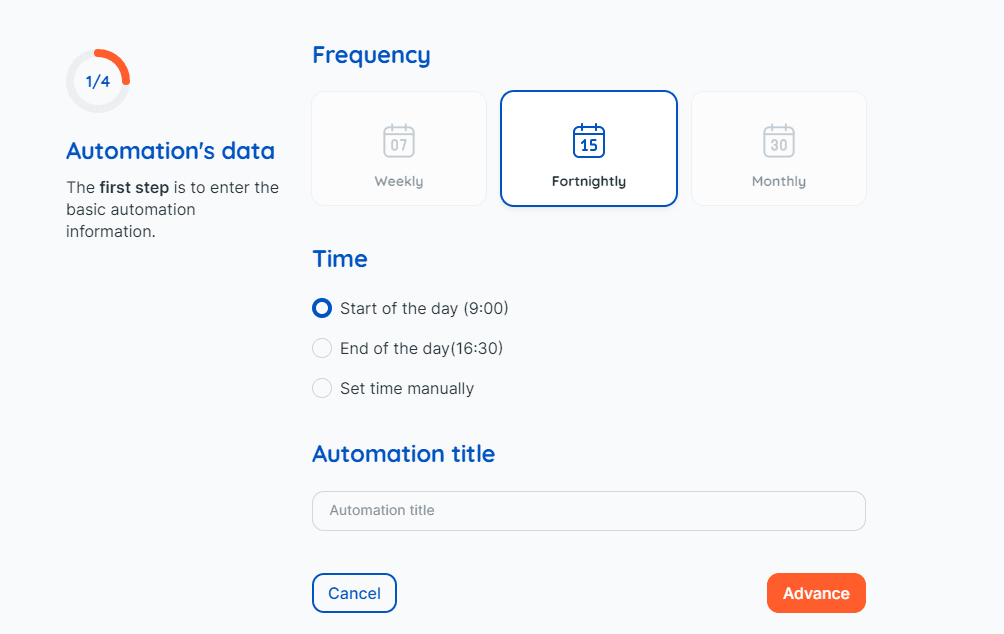Click the Automation's data sidebar heading

coord(170,151)
